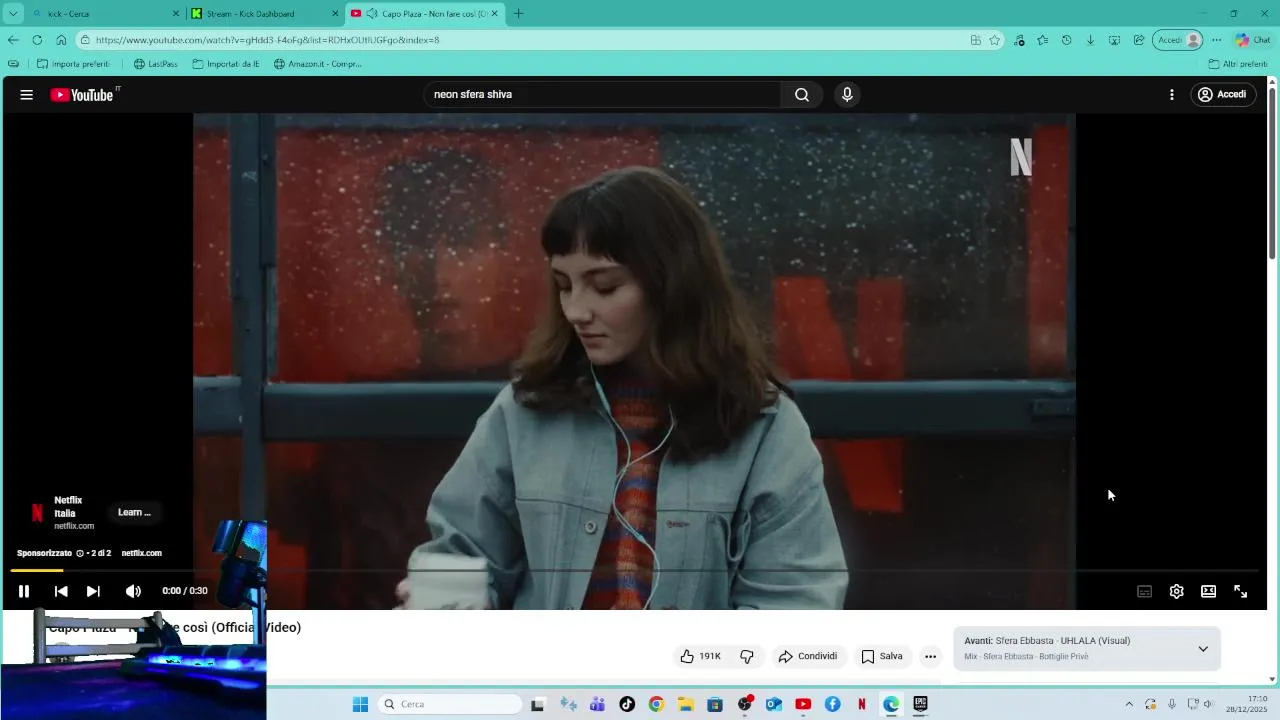The width and height of the screenshot is (1280, 720).
Task: Open Copilot Chat in Edge
Action: [1253, 40]
